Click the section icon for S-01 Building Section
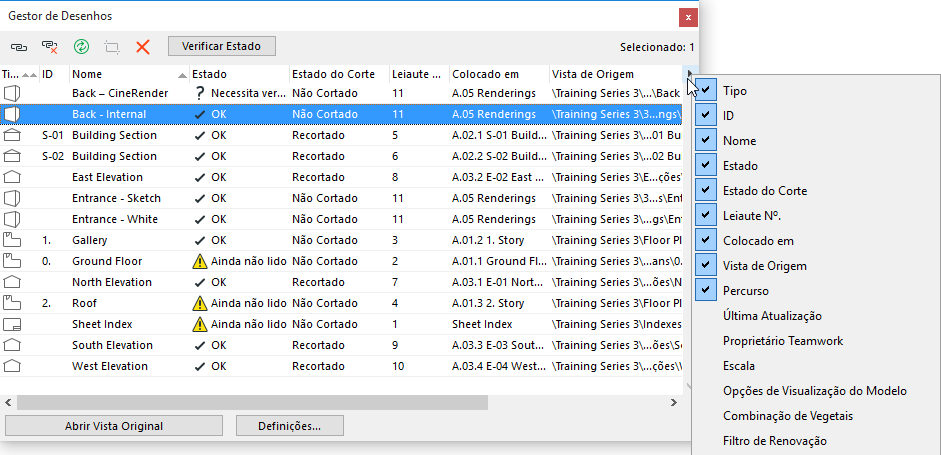 (x=12, y=135)
